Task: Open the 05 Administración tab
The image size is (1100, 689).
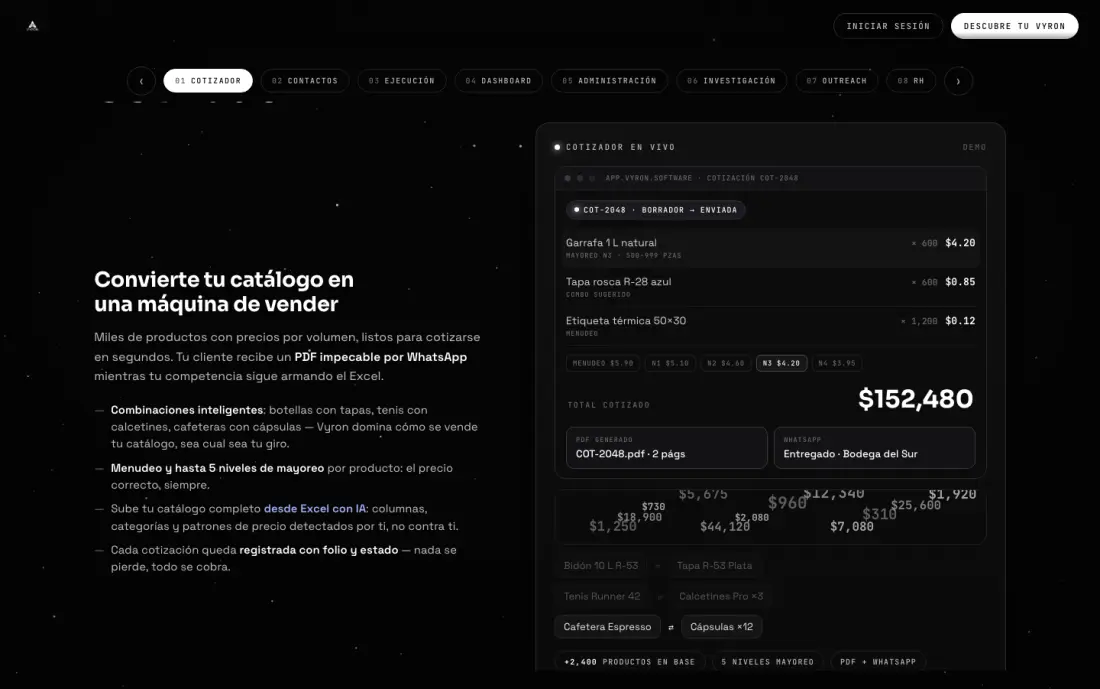Action: pyautogui.click(x=609, y=81)
